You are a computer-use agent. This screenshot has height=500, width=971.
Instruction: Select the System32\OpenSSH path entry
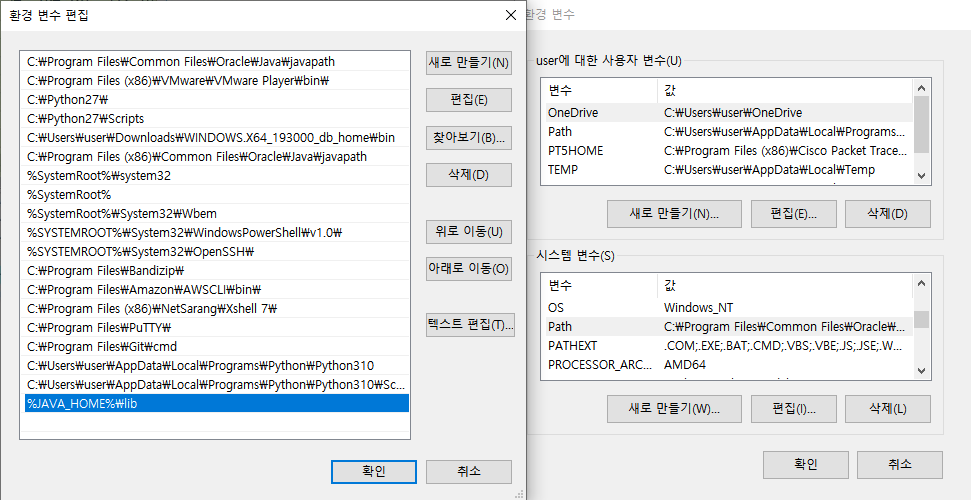click(217, 252)
